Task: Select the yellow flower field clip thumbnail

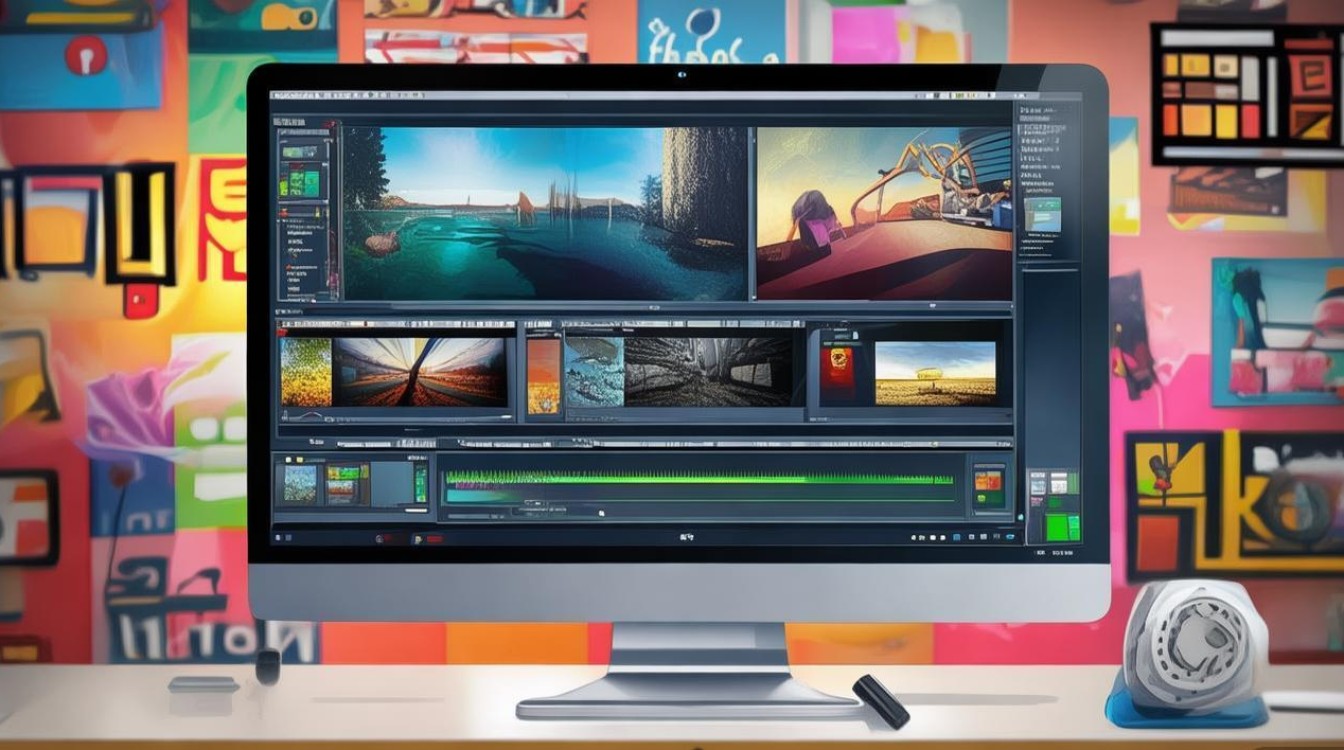Action: (x=306, y=371)
